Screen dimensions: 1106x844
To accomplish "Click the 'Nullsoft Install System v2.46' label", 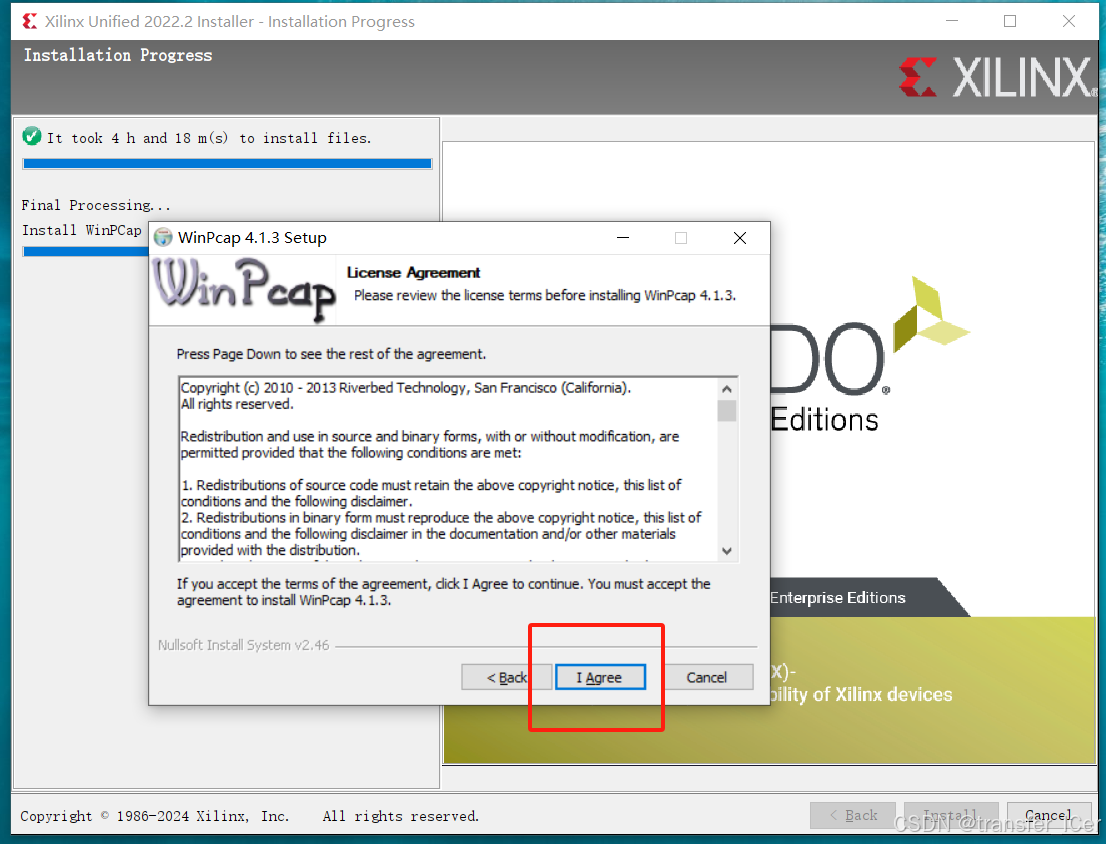I will point(243,645).
